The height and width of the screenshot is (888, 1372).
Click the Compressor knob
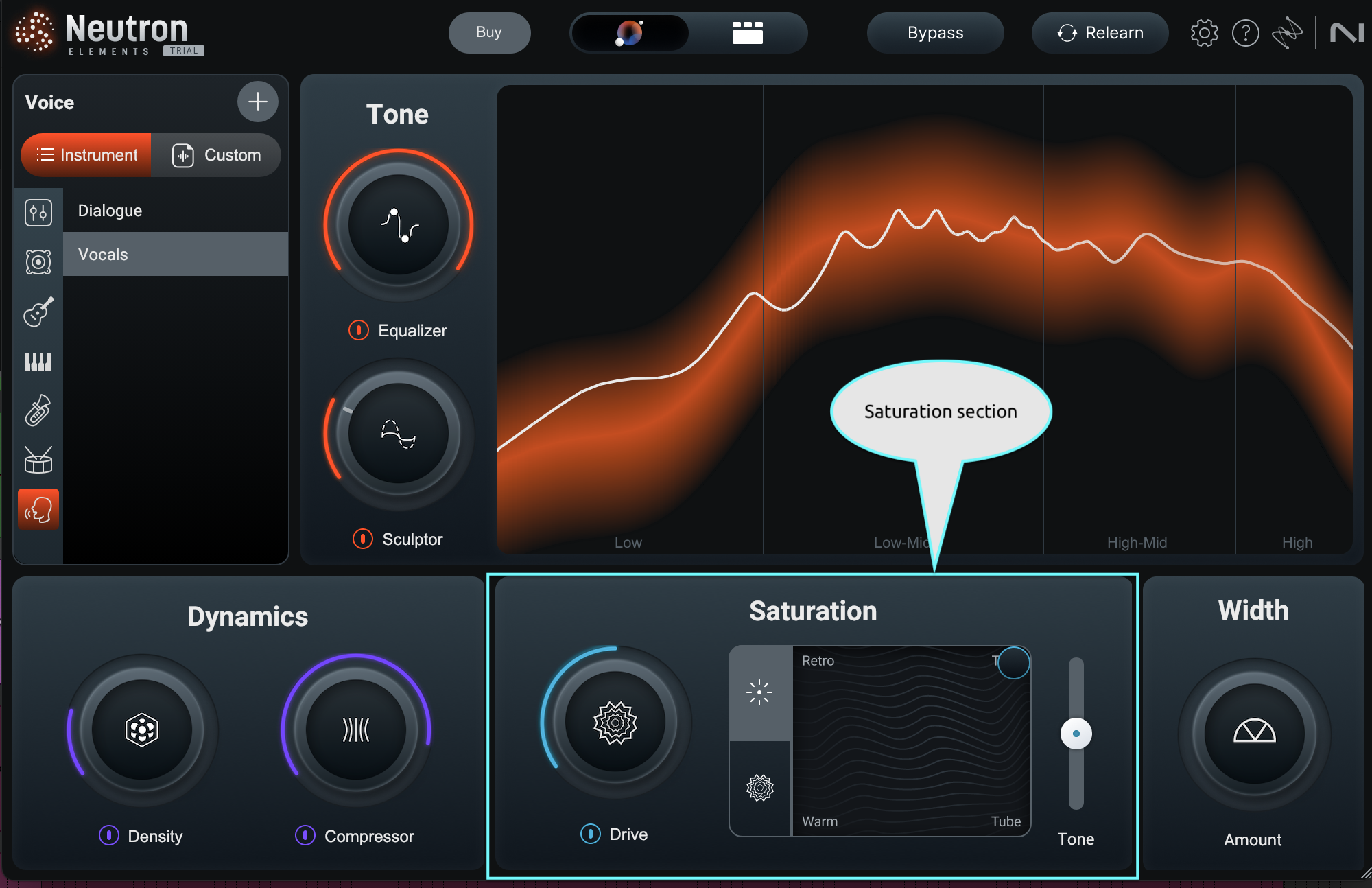click(356, 729)
